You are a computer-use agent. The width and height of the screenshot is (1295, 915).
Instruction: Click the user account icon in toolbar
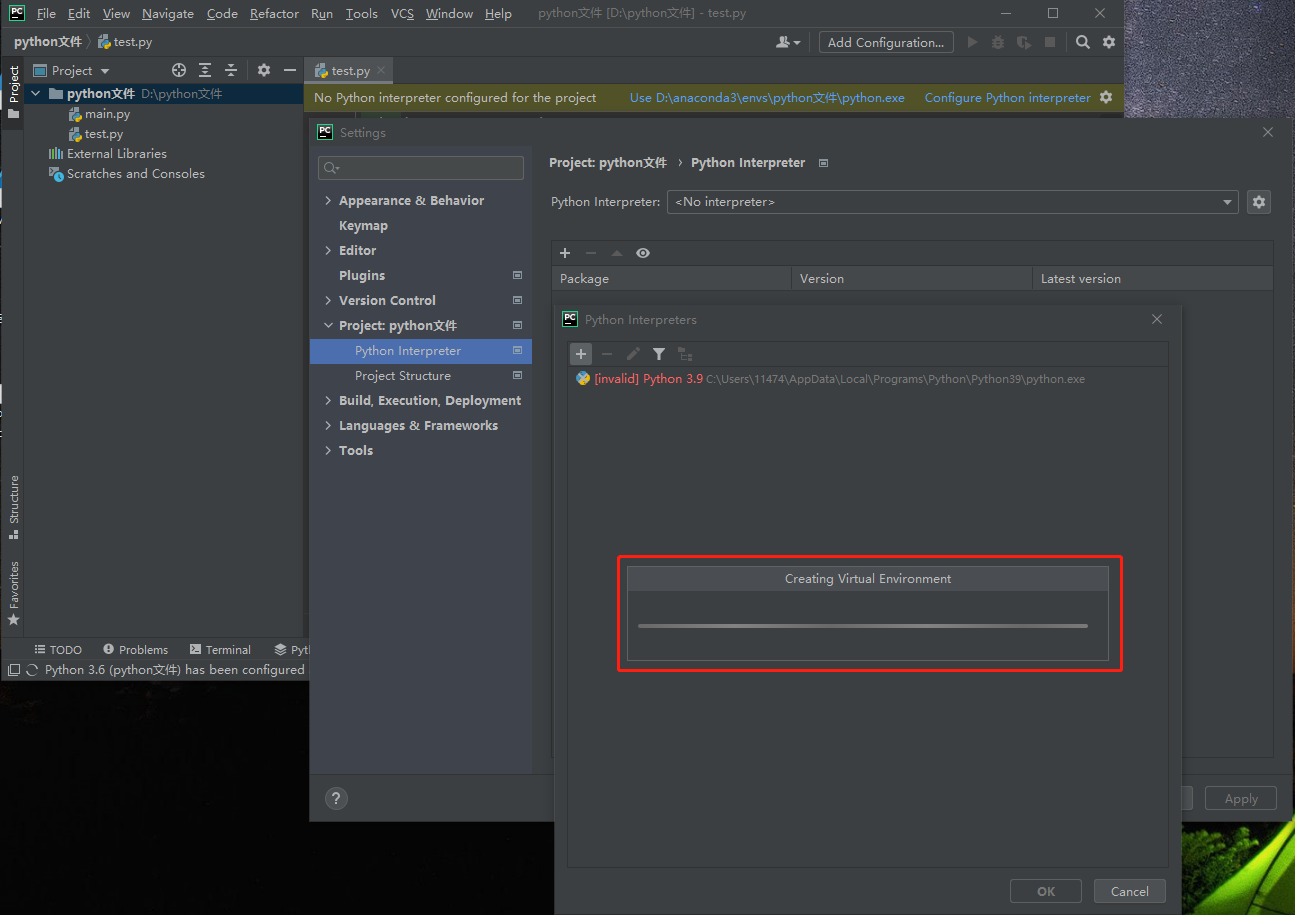point(788,42)
